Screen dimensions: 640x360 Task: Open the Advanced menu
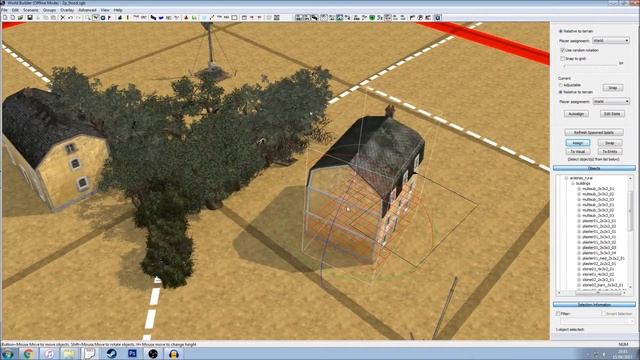coord(87,10)
